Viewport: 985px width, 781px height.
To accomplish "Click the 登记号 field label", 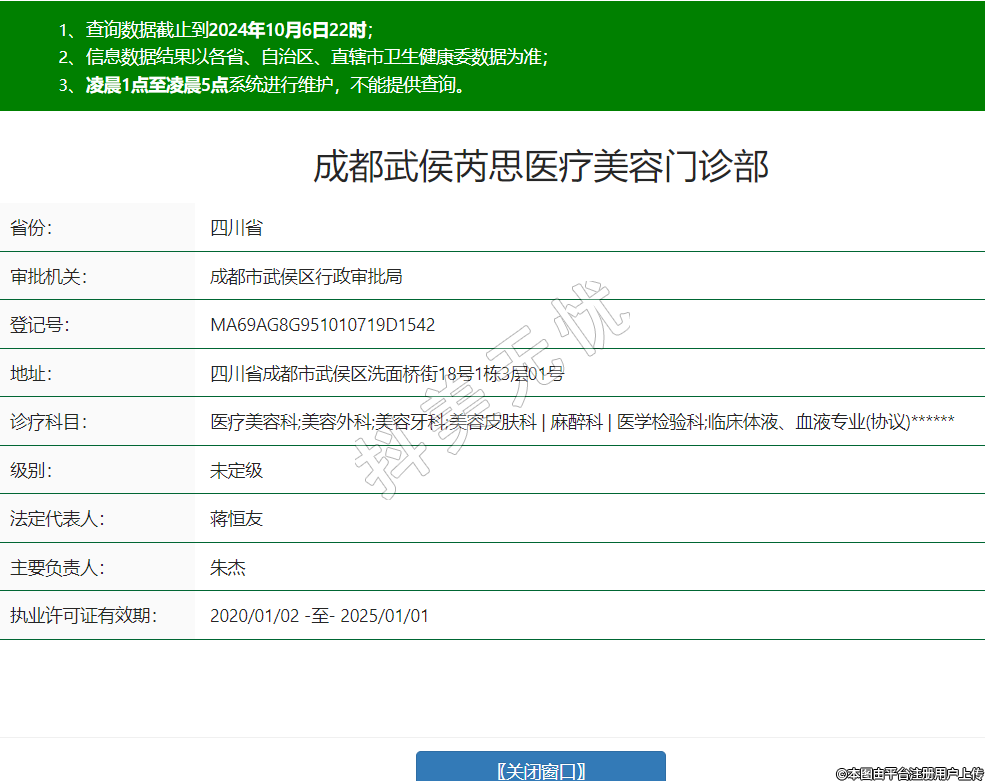I will coord(39,325).
